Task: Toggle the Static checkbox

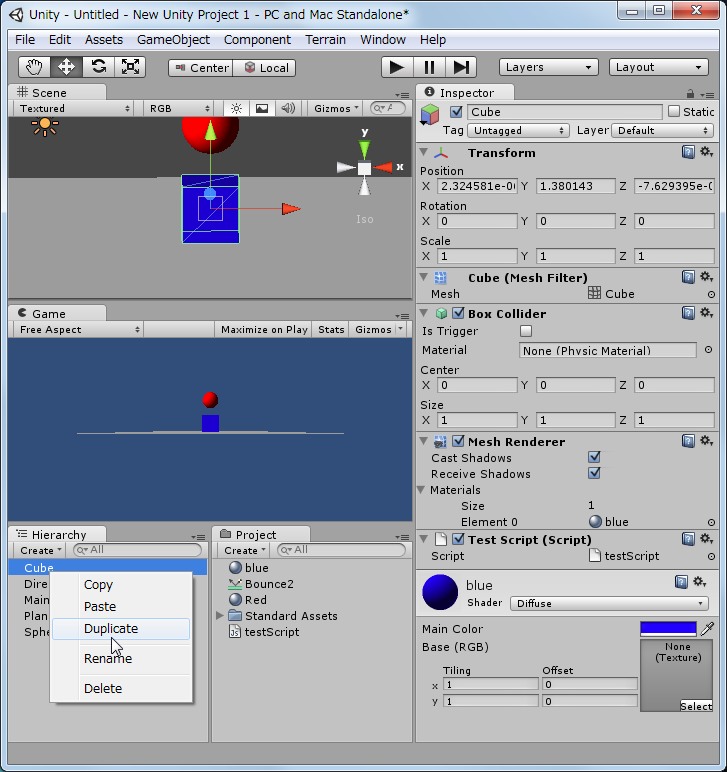Action: (x=674, y=112)
